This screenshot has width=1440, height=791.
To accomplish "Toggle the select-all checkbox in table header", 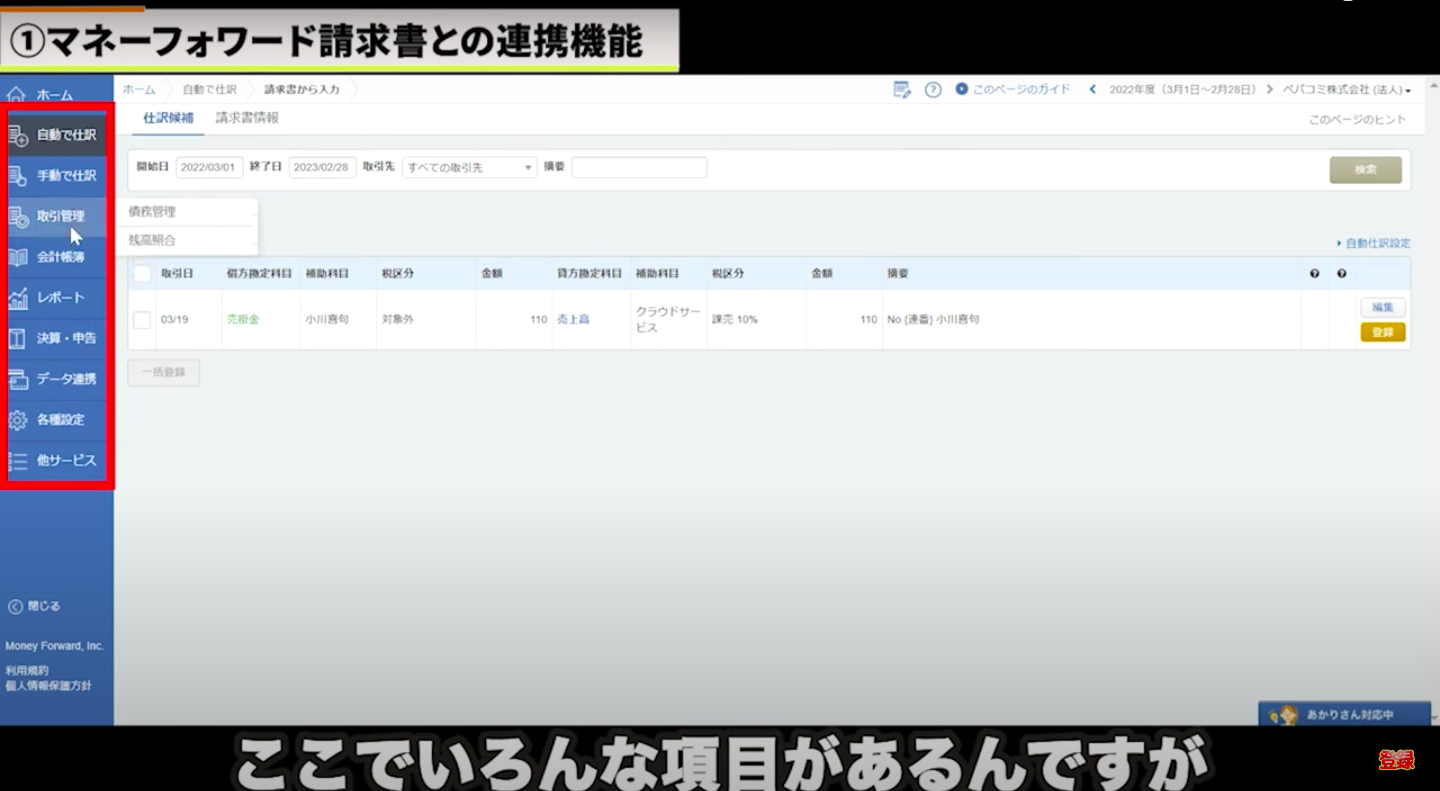I will [x=142, y=274].
